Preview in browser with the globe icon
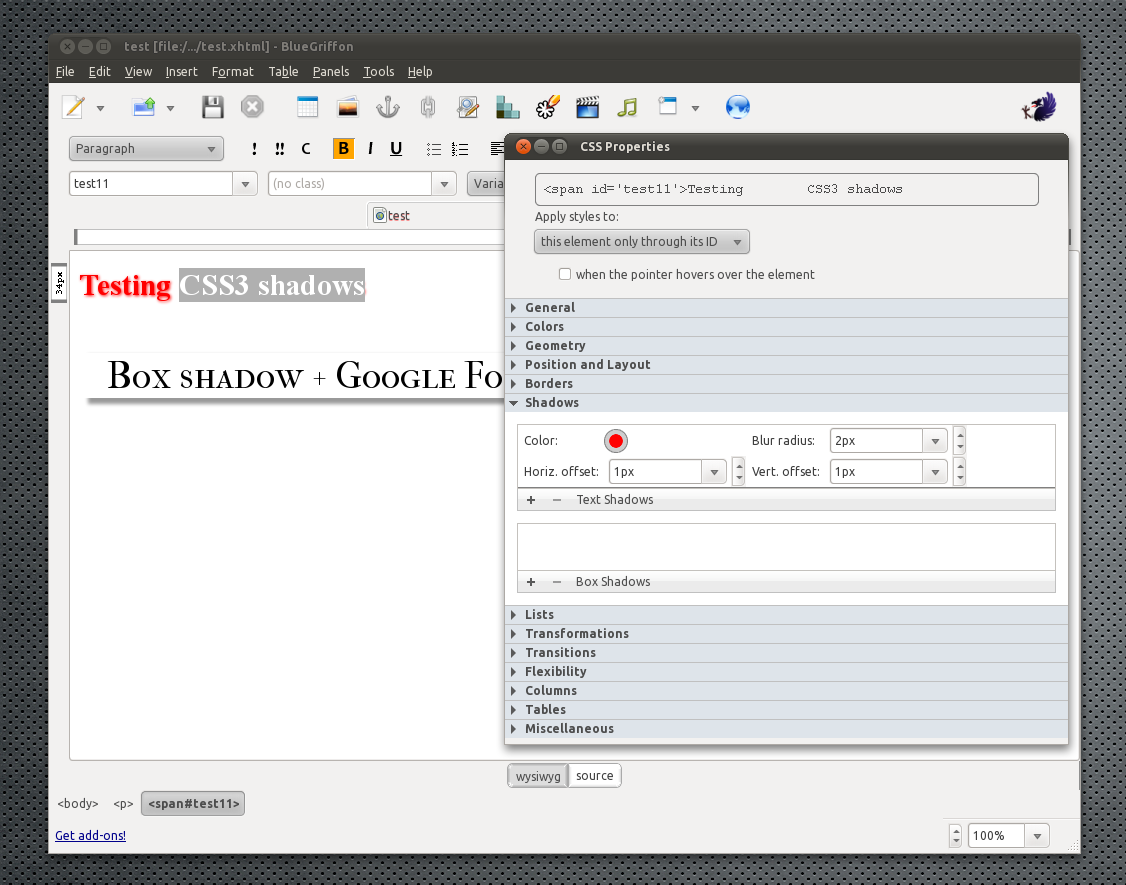Image resolution: width=1126 pixels, height=885 pixels. coord(738,107)
